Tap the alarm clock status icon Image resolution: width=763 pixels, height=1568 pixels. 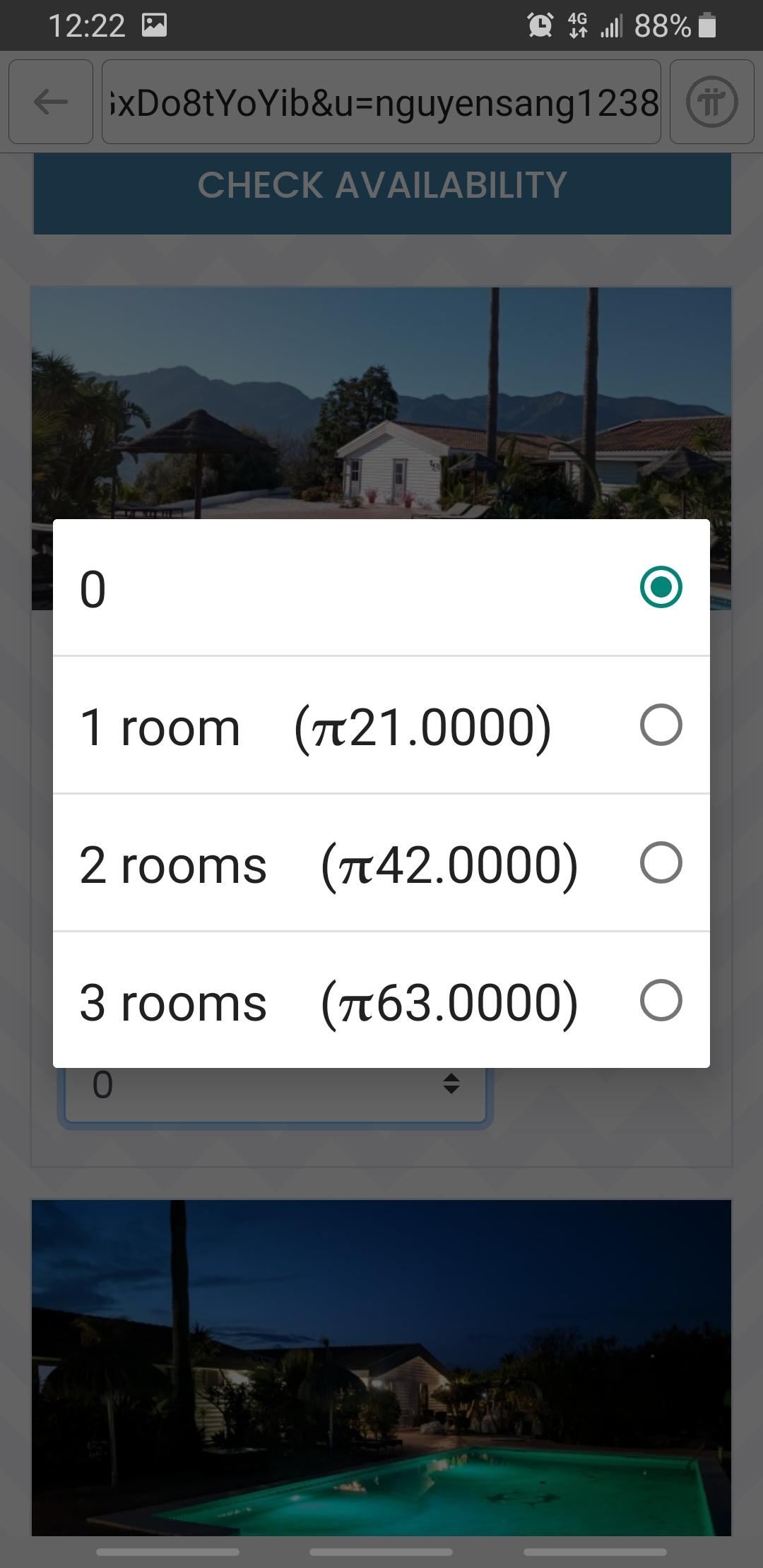click(540, 26)
